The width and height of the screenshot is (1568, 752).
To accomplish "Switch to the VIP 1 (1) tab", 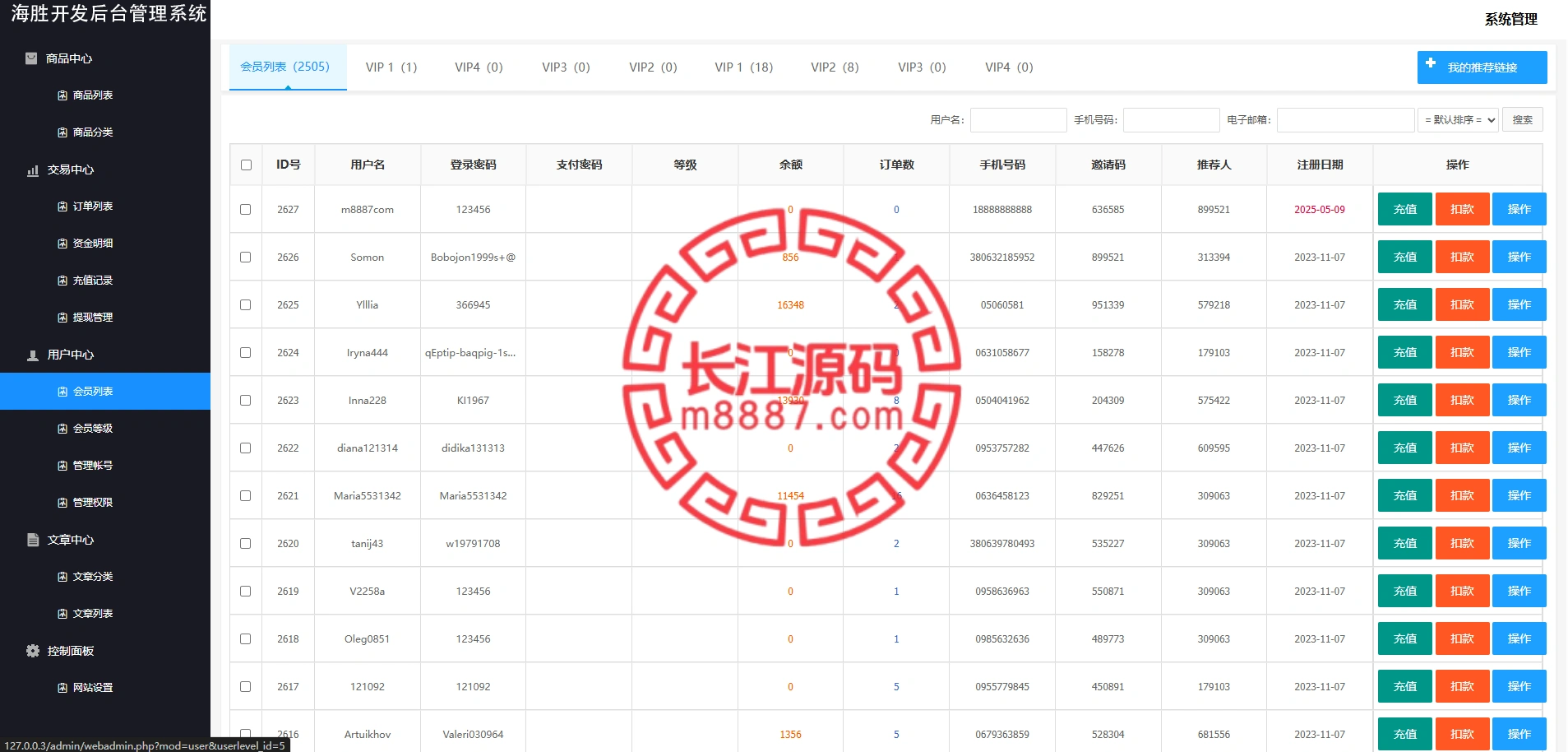I will pos(391,67).
